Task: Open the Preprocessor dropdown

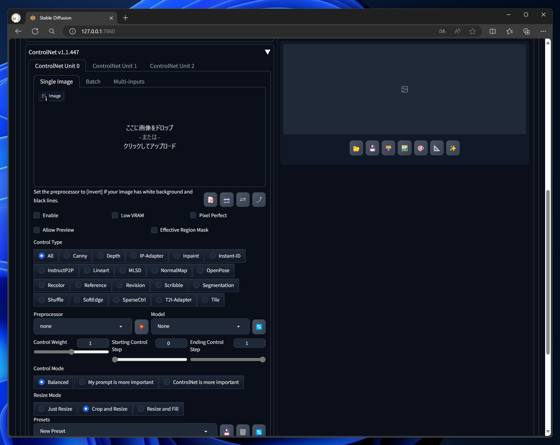Action: click(82, 326)
